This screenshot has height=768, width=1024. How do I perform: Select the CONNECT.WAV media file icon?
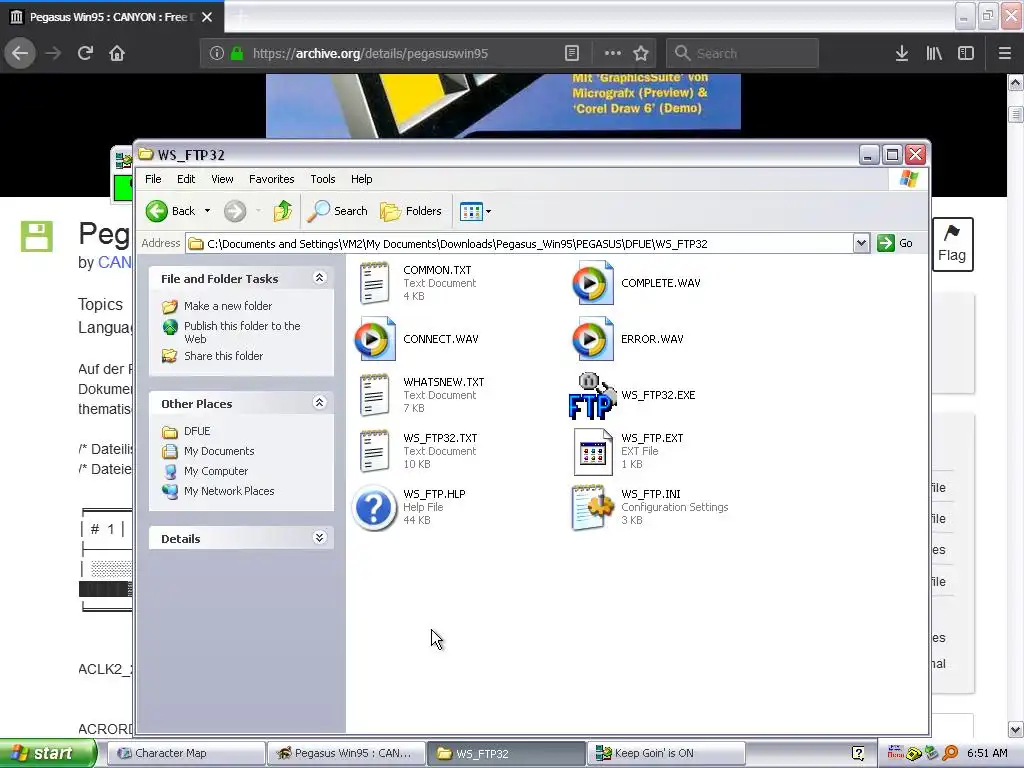(374, 339)
